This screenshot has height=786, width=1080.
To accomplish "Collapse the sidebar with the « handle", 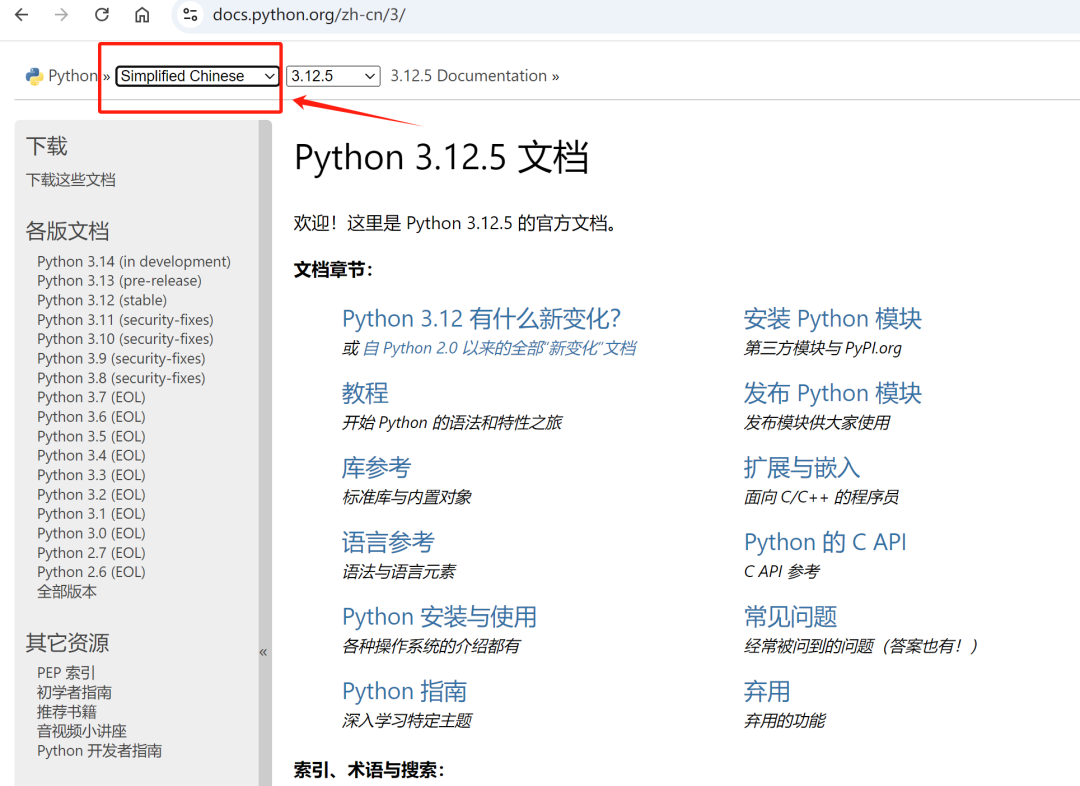I will (x=263, y=652).
